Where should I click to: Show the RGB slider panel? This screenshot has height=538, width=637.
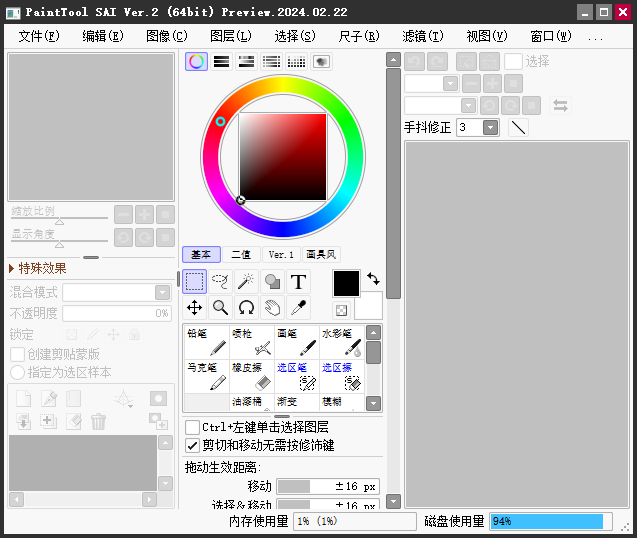tap(221, 62)
